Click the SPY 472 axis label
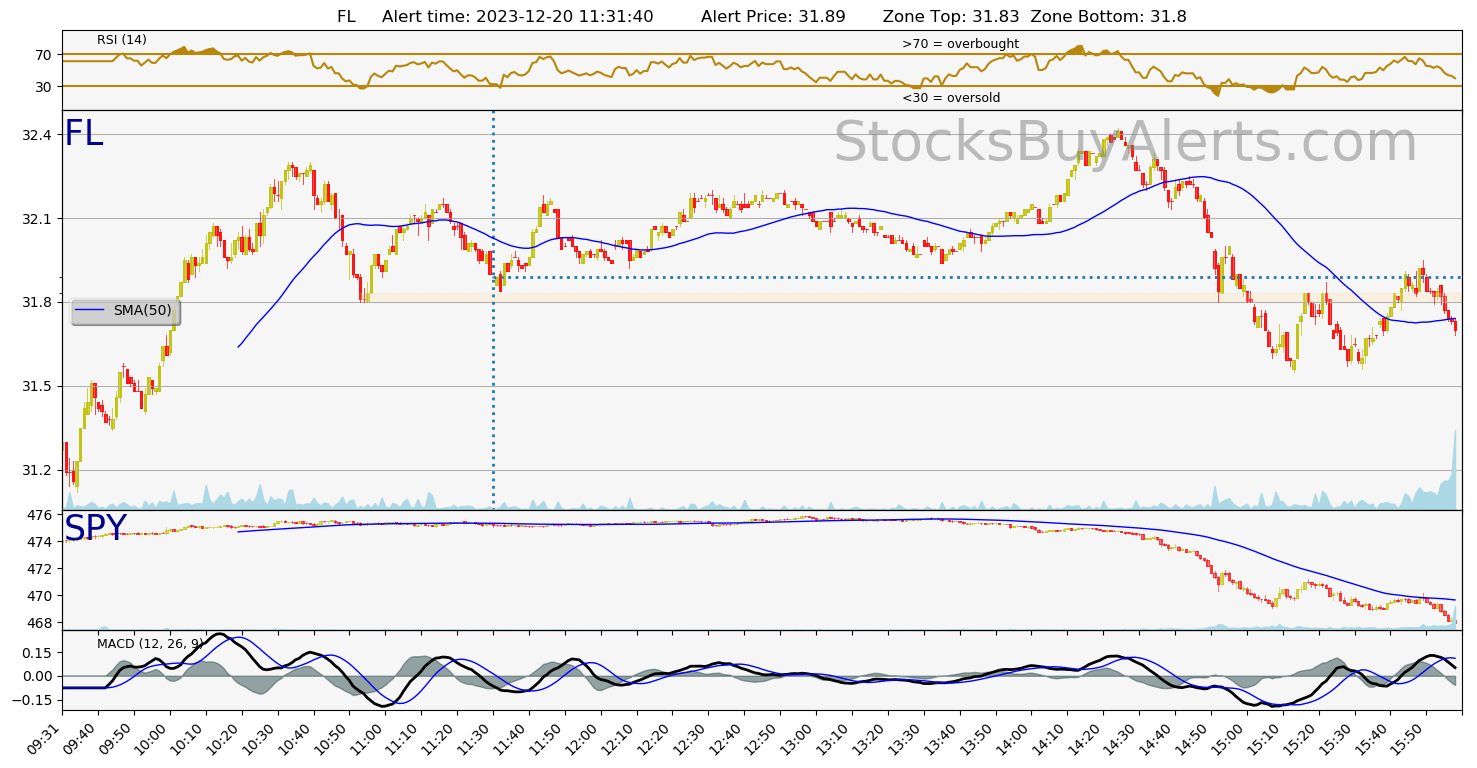Image resolution: width=1477 pixels, height=768 pixels. [40, 569]
